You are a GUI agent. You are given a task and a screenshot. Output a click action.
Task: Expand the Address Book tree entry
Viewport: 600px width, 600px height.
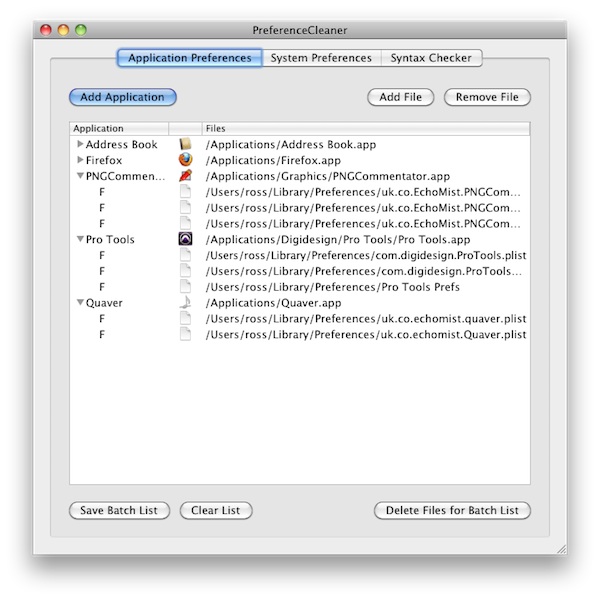click(x=80, y=145)
